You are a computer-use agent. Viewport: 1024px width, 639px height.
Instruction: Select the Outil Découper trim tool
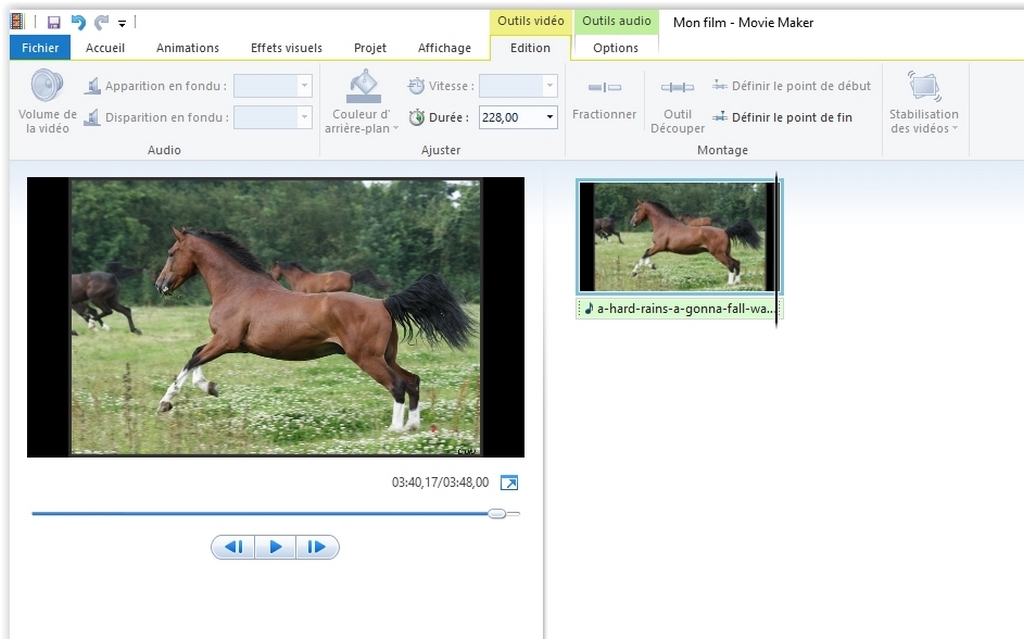[677, 105]
